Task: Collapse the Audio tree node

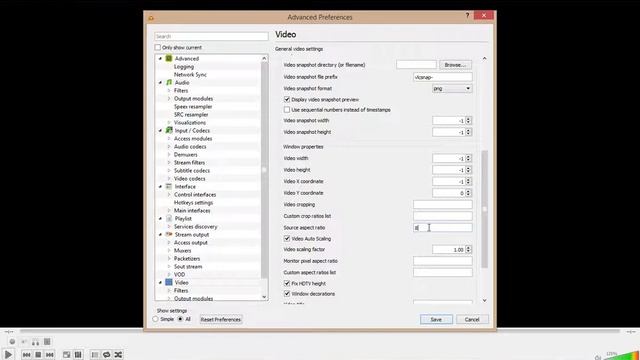Action: (160, 83)
